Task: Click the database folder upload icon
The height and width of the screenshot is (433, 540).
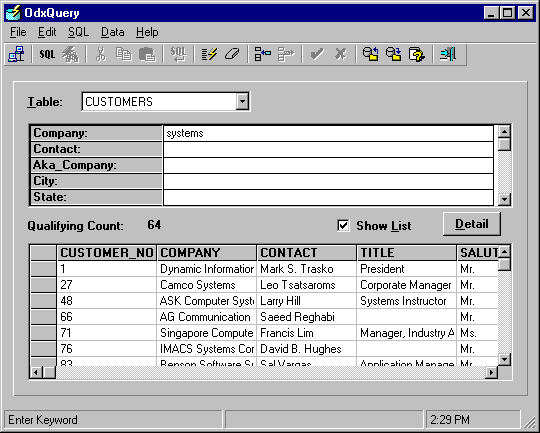Action: point(371,54)
